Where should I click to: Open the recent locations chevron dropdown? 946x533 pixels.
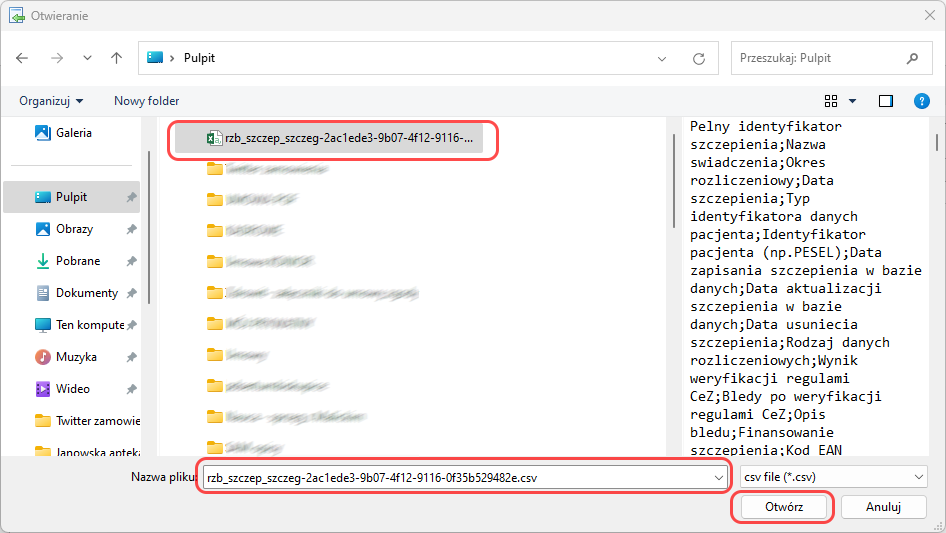tap(87, 58)
